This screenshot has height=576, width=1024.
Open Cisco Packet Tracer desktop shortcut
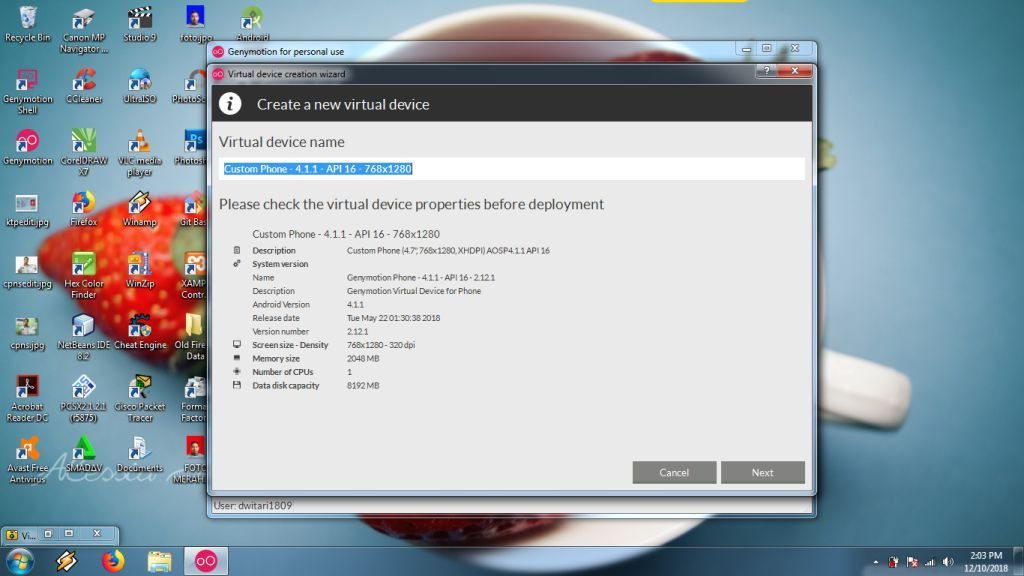coord(140,398)
